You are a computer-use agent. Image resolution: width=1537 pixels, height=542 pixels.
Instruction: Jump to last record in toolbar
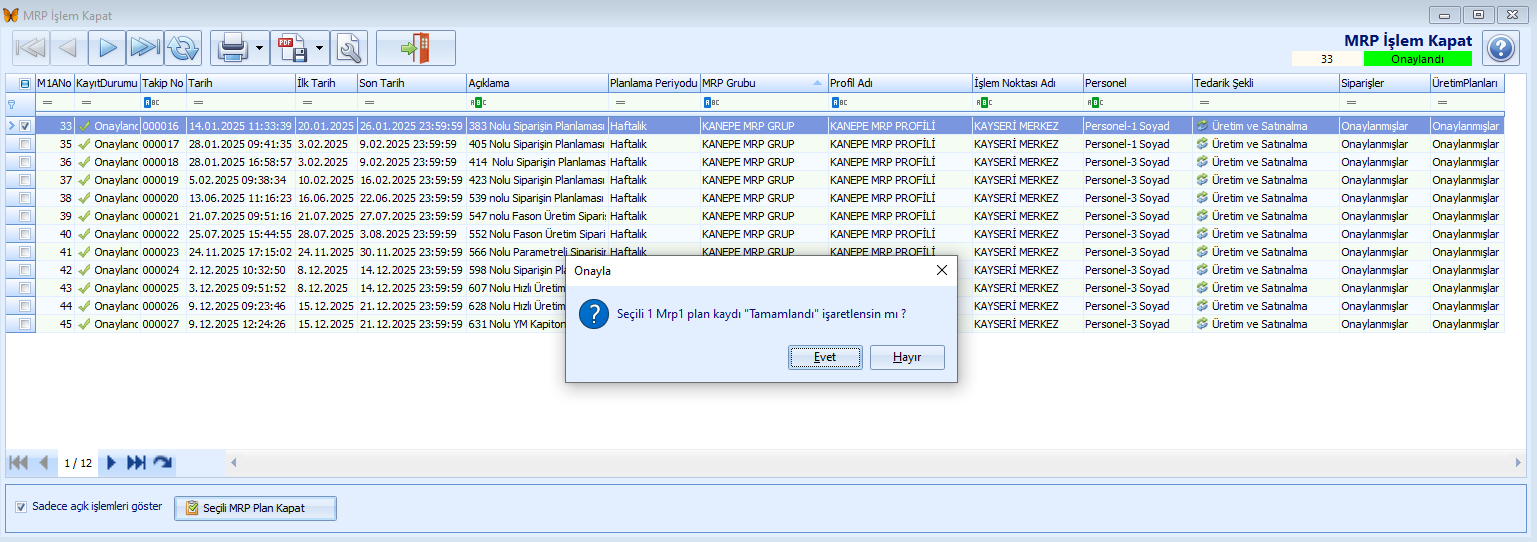tap(144, 47)
